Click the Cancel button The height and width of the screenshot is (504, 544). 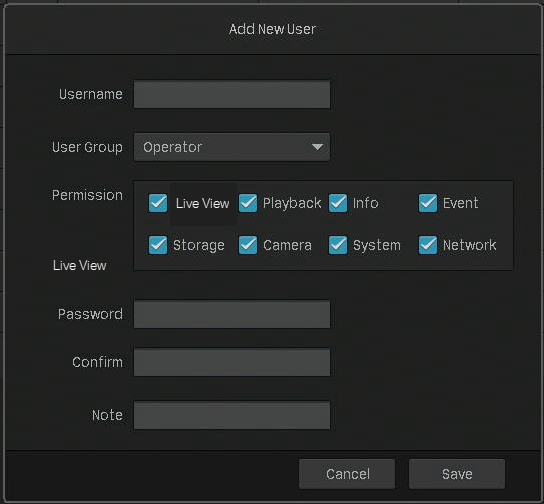pyautogui.click(x=347, y=474)
